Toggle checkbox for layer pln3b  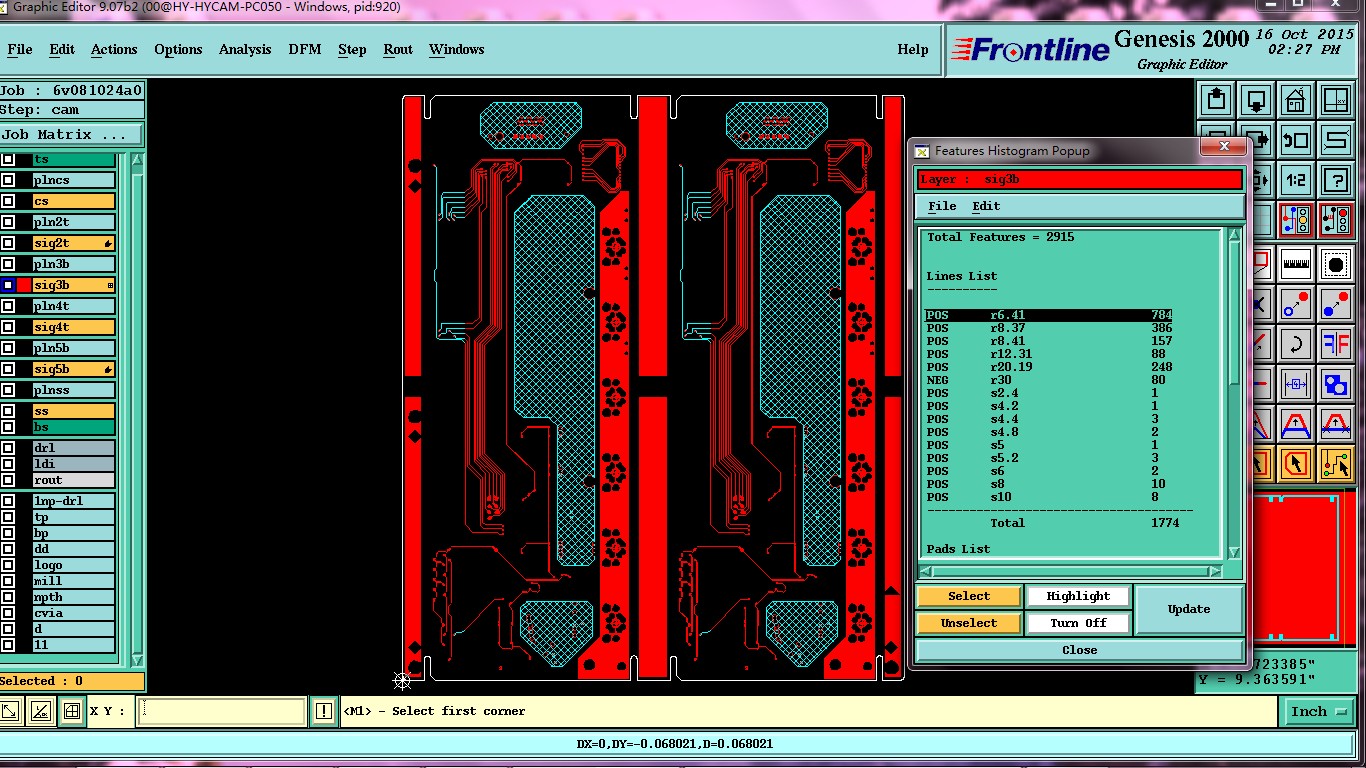8,264
